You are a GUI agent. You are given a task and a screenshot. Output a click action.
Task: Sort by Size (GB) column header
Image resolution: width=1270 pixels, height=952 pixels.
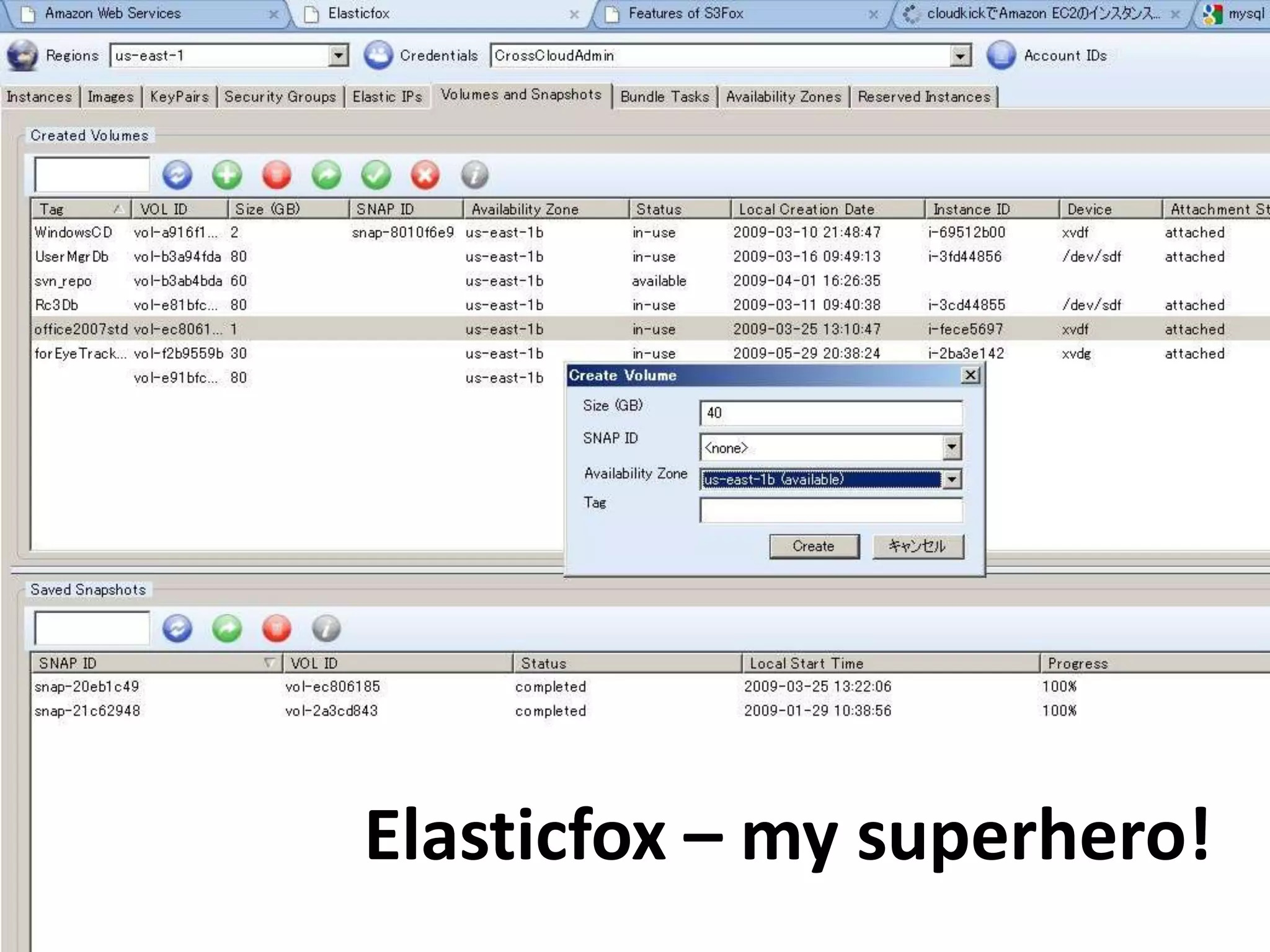pos(288,209)
